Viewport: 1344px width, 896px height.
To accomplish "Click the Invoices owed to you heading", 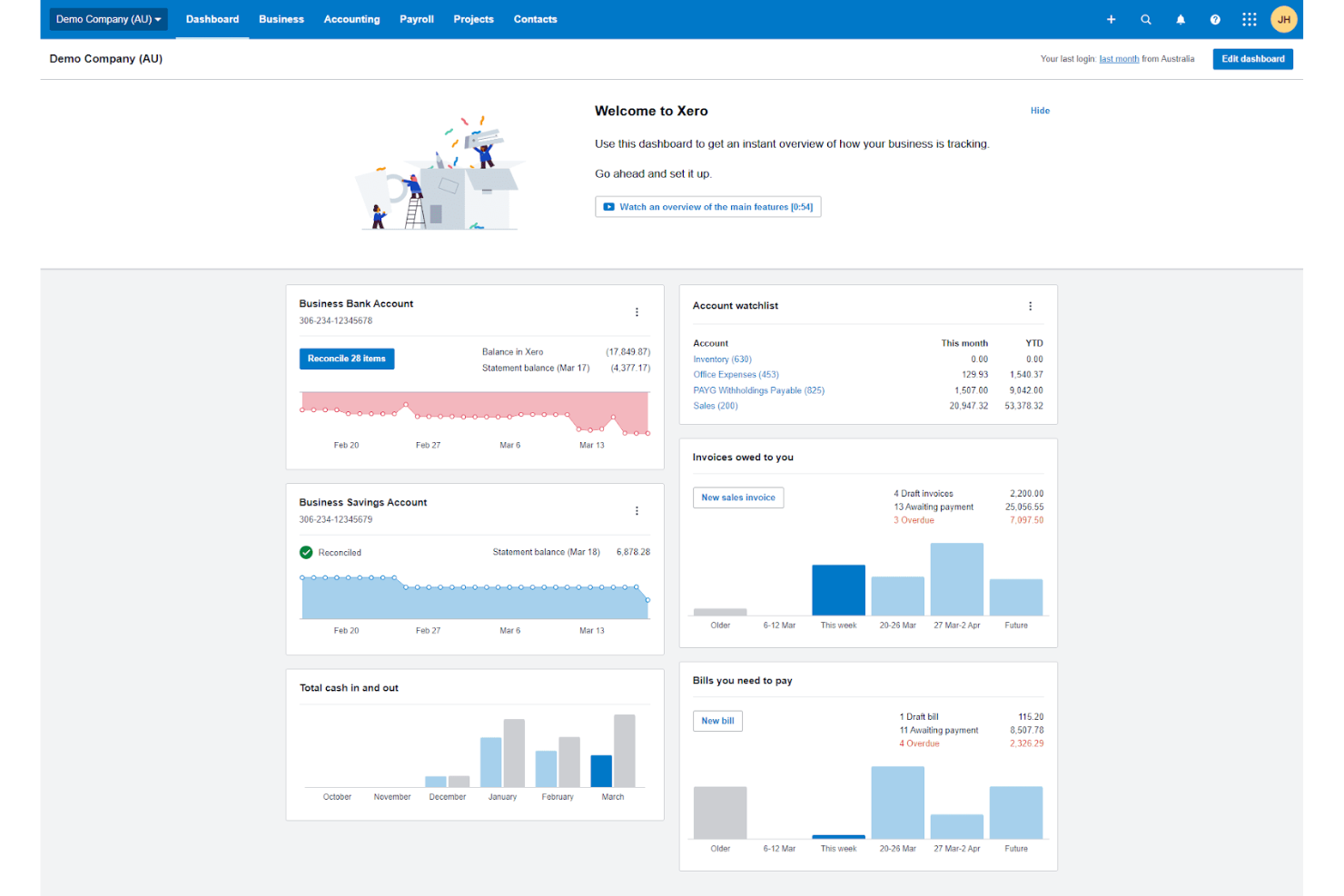I will click(743, 458).
